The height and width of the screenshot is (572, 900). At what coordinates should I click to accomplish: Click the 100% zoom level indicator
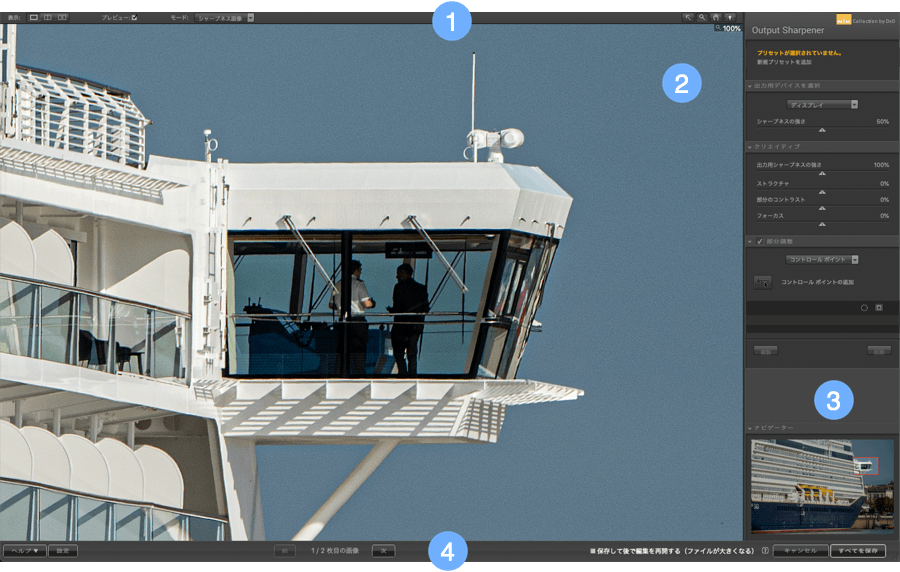click(728, 28)
